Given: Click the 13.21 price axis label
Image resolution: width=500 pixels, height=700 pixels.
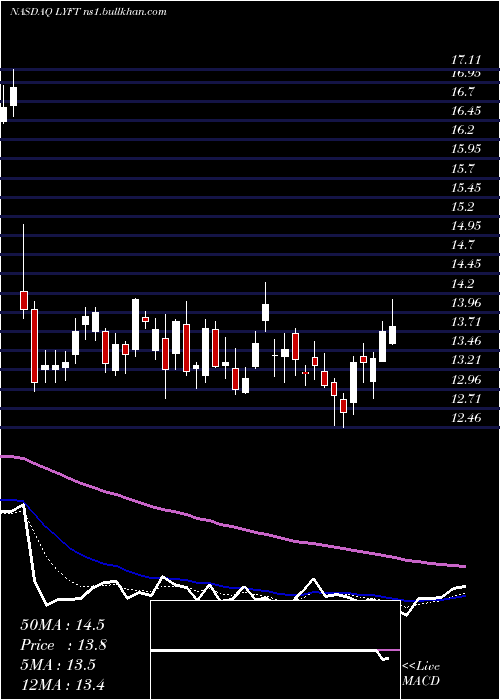Looking at the screenshot, I should 466,360.
